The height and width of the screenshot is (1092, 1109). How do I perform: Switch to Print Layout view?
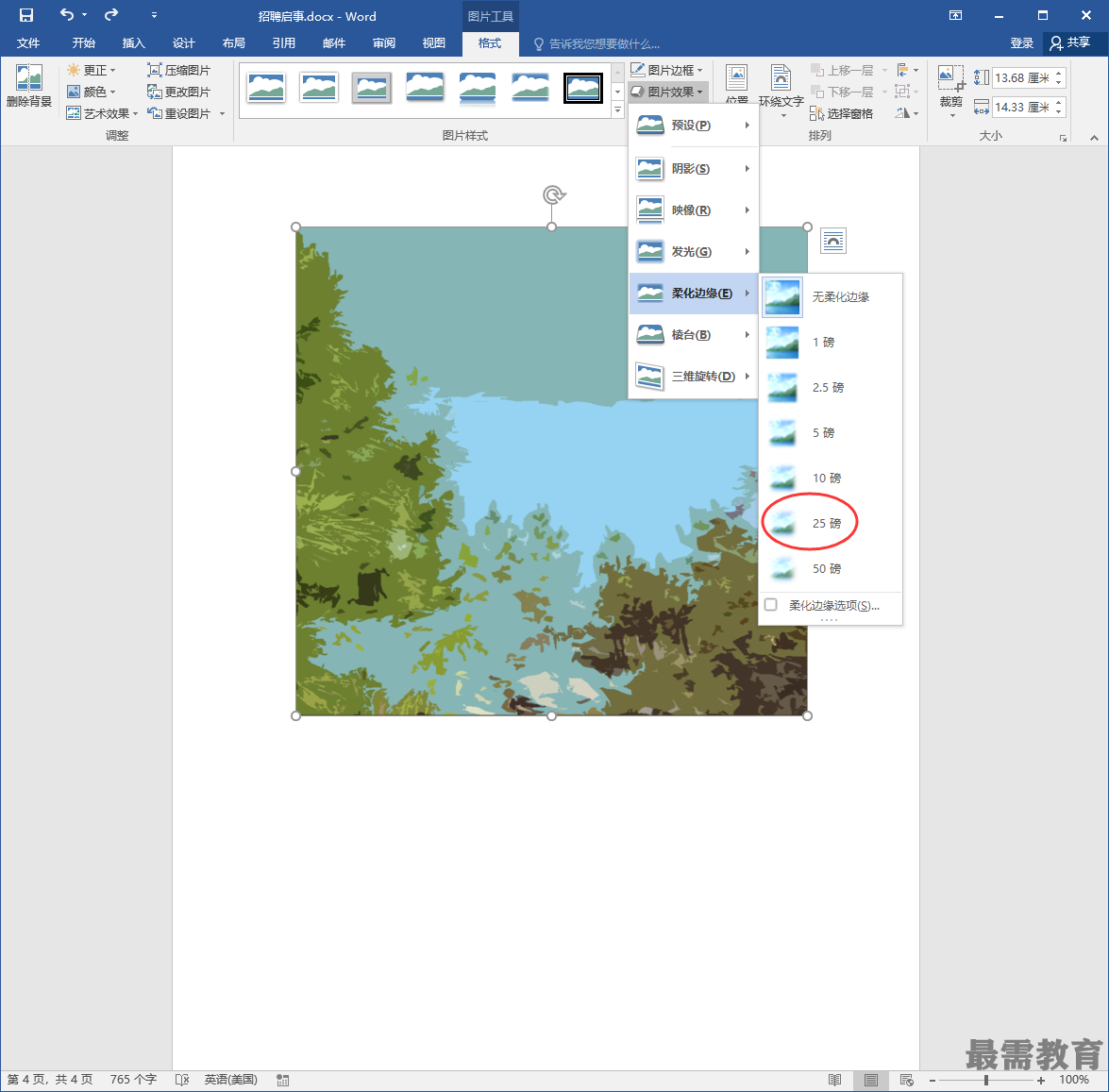coord(871,1080)
